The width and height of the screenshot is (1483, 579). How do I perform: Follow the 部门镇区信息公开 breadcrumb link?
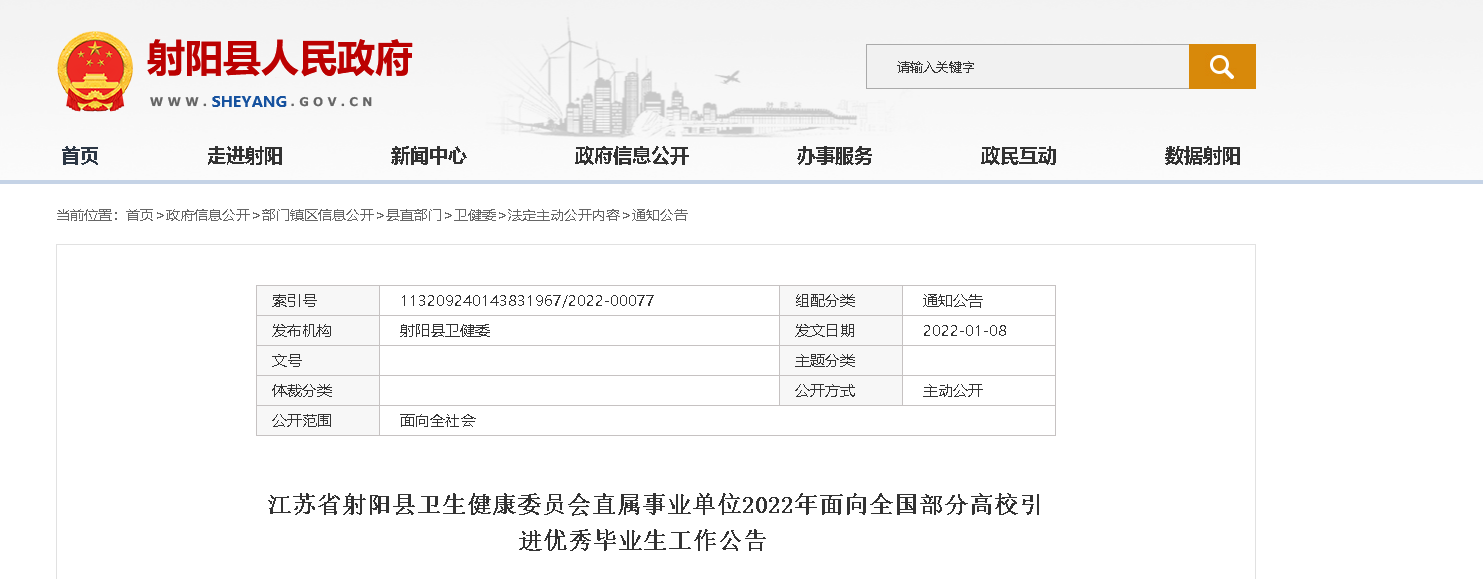(x=318, y=215)
